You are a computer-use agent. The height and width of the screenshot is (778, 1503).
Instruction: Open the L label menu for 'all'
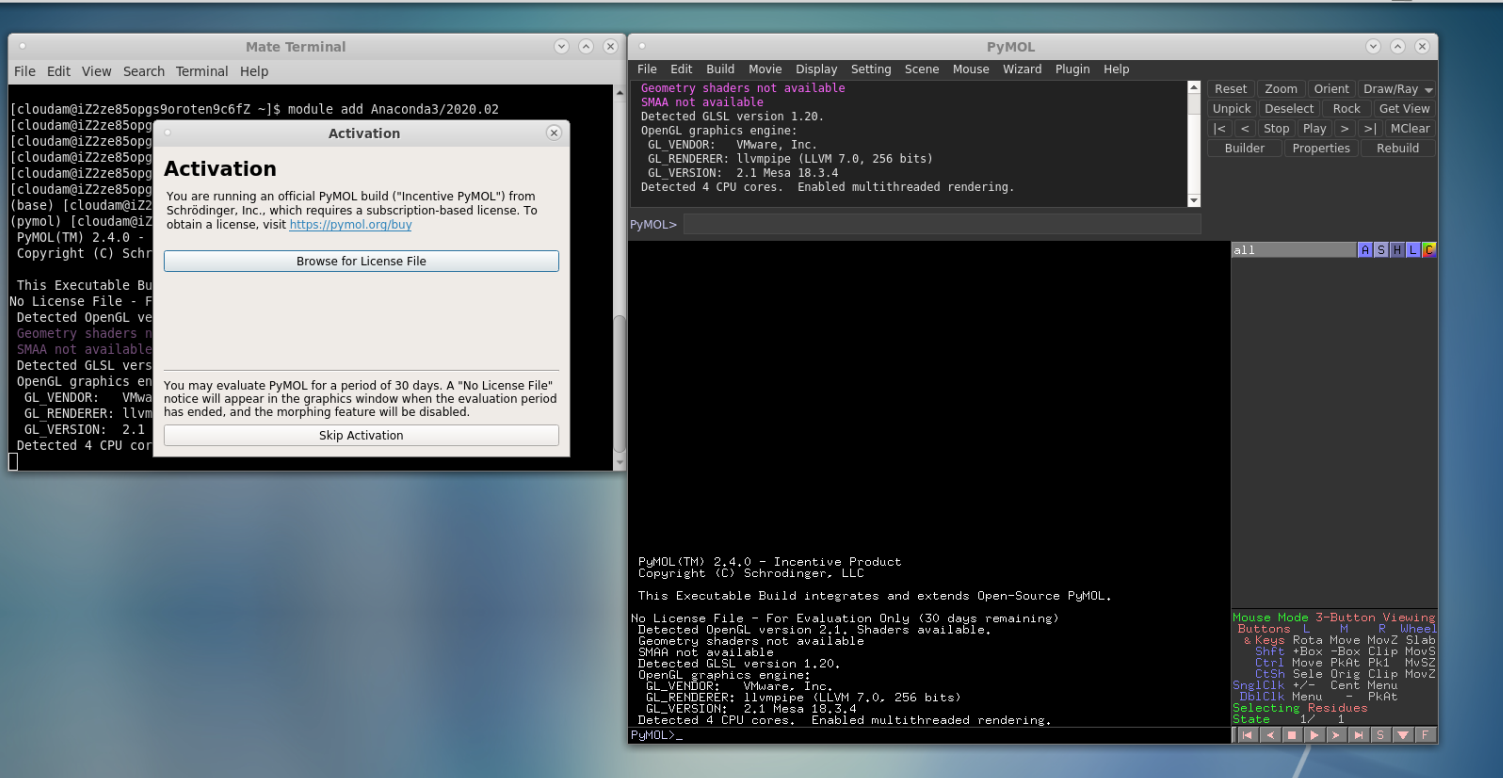point(1413,250)
